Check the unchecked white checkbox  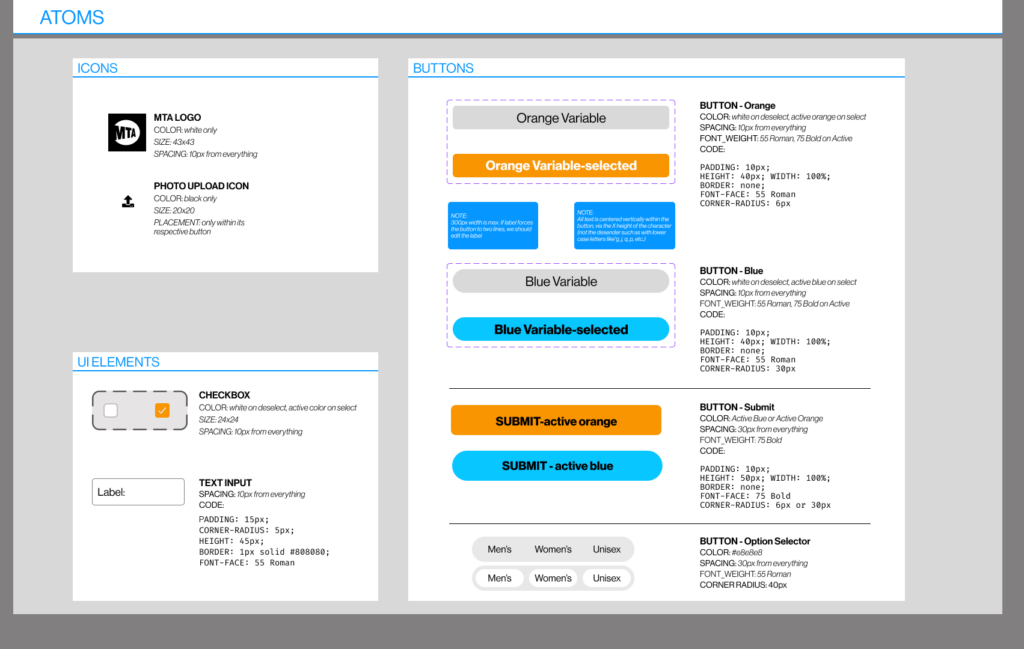coord(111,410)
